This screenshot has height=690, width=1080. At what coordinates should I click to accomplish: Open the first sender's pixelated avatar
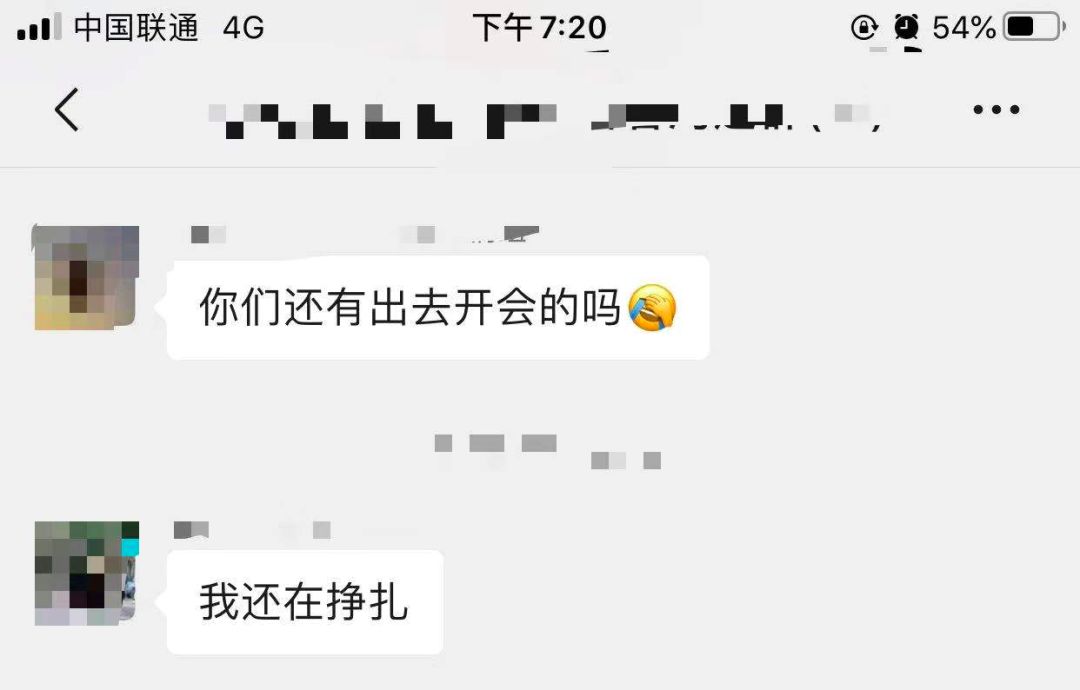point(86,278)
